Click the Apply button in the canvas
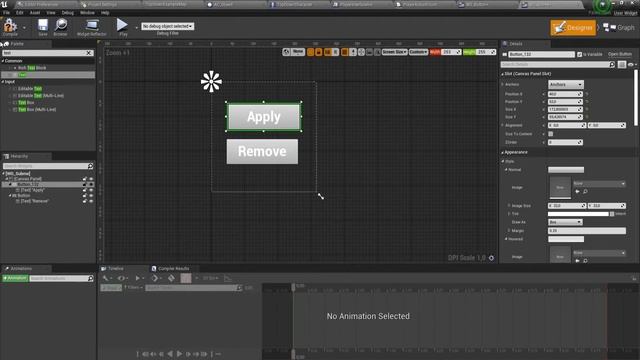Image resolution: width=640 pixels, height=360 pixels. pyautogui.click(x=264, y=117)
